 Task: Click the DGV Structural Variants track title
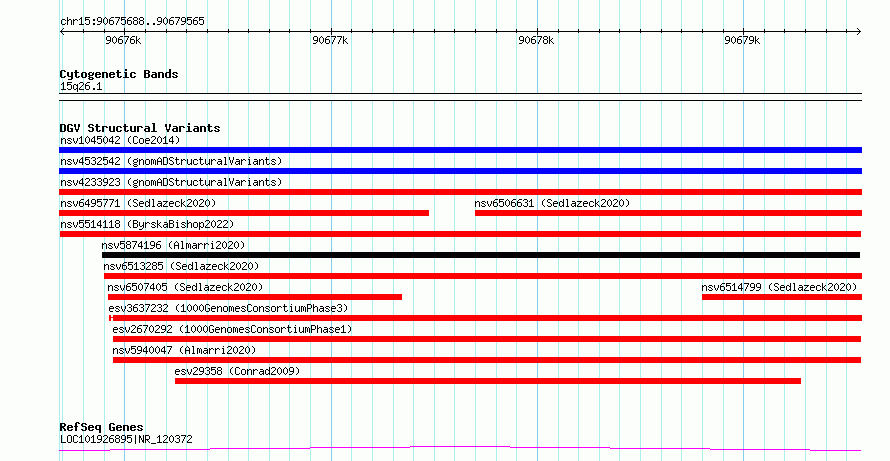(x=140, y=128)
